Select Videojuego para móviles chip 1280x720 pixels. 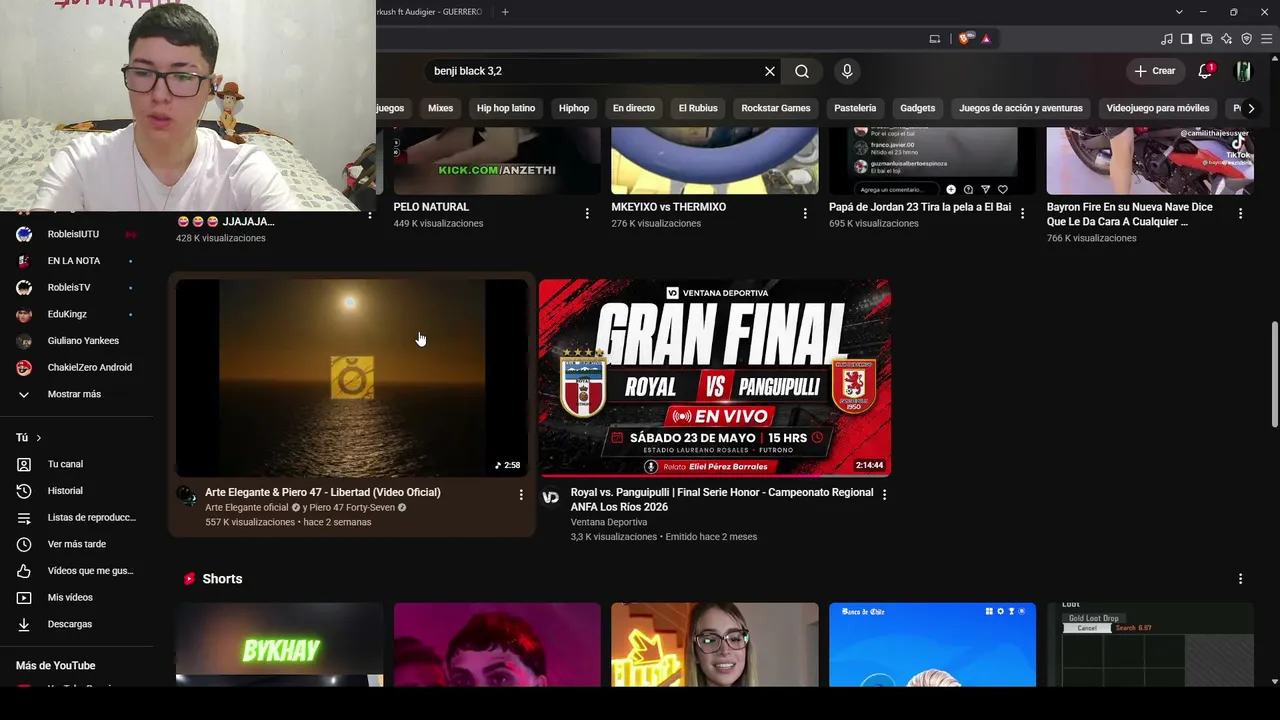pyautogui.click(x=1158, y=108)
